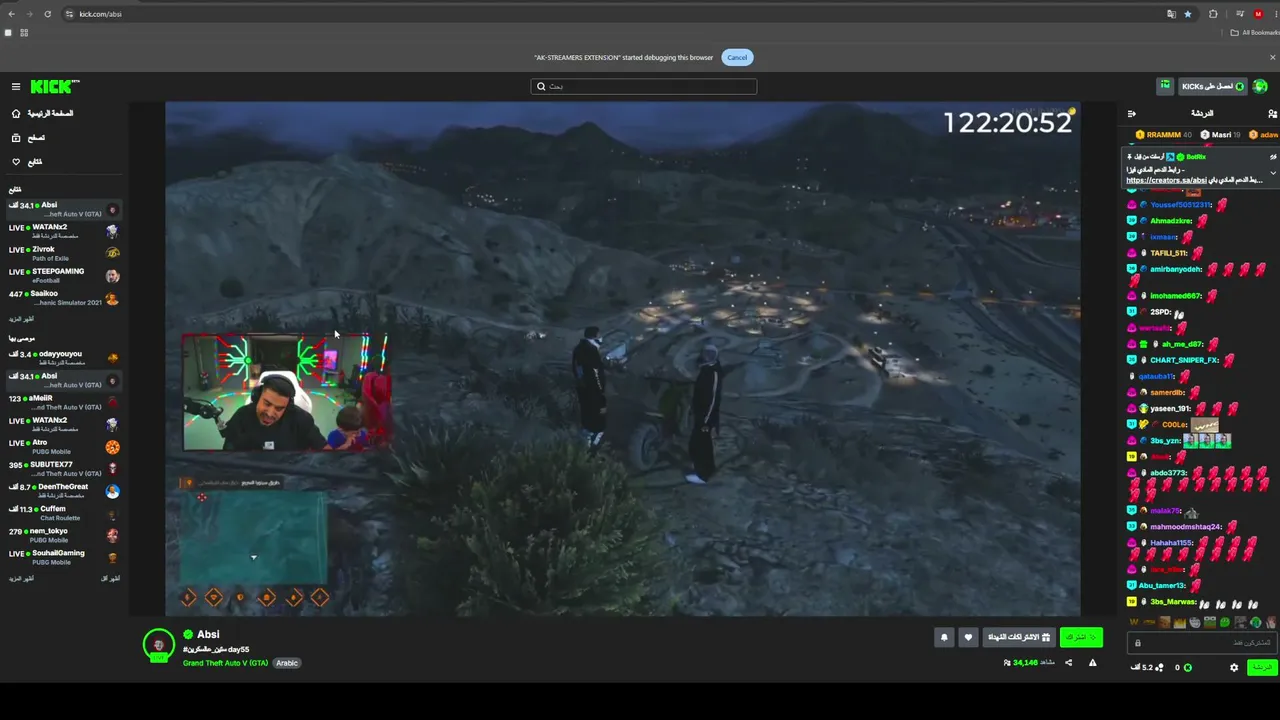Screen dimensions: 1280x720
Task: Open chat settings gear icon
Action: point(1234,668)
